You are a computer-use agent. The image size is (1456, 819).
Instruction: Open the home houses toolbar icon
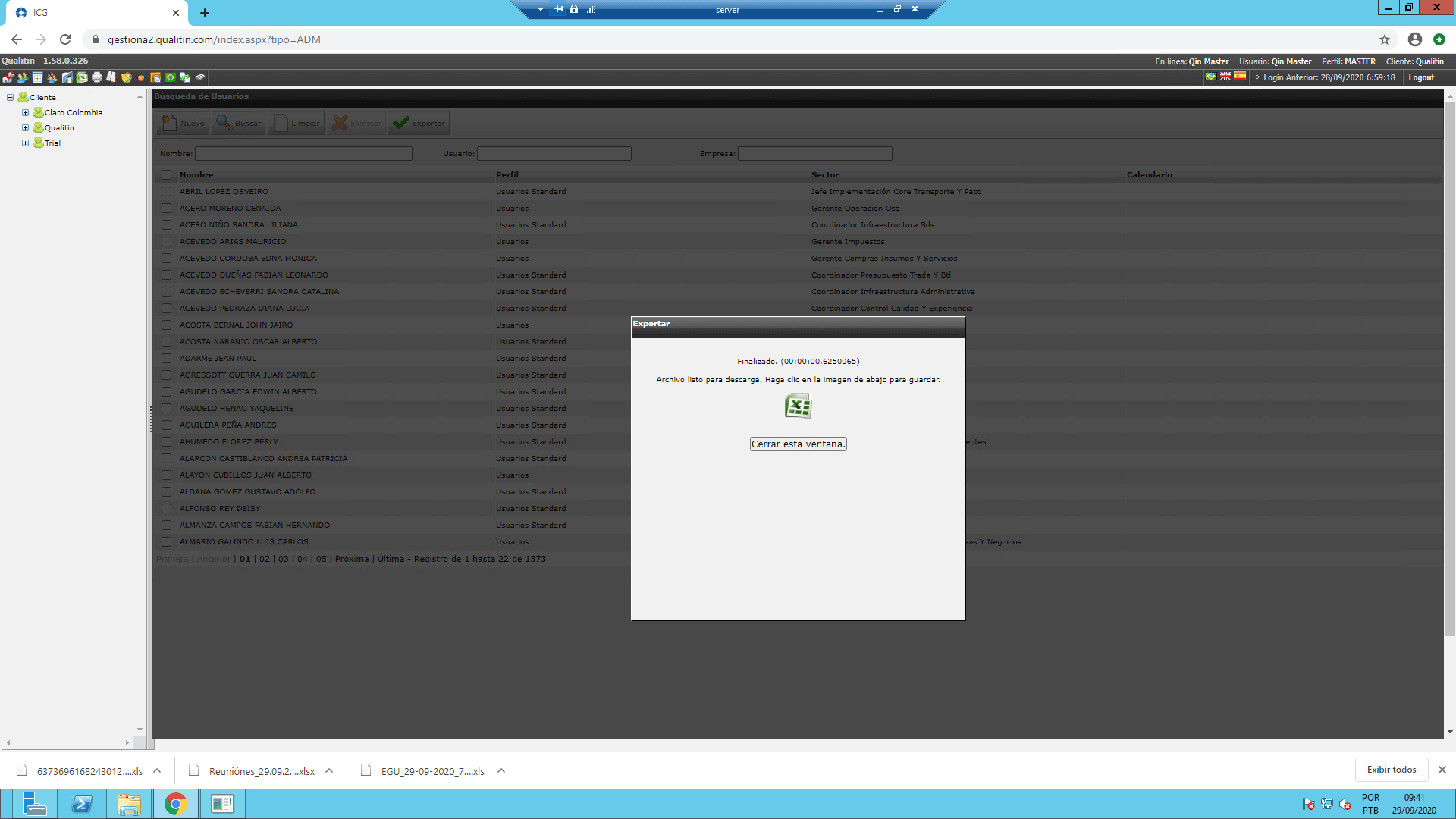[8, 77]
